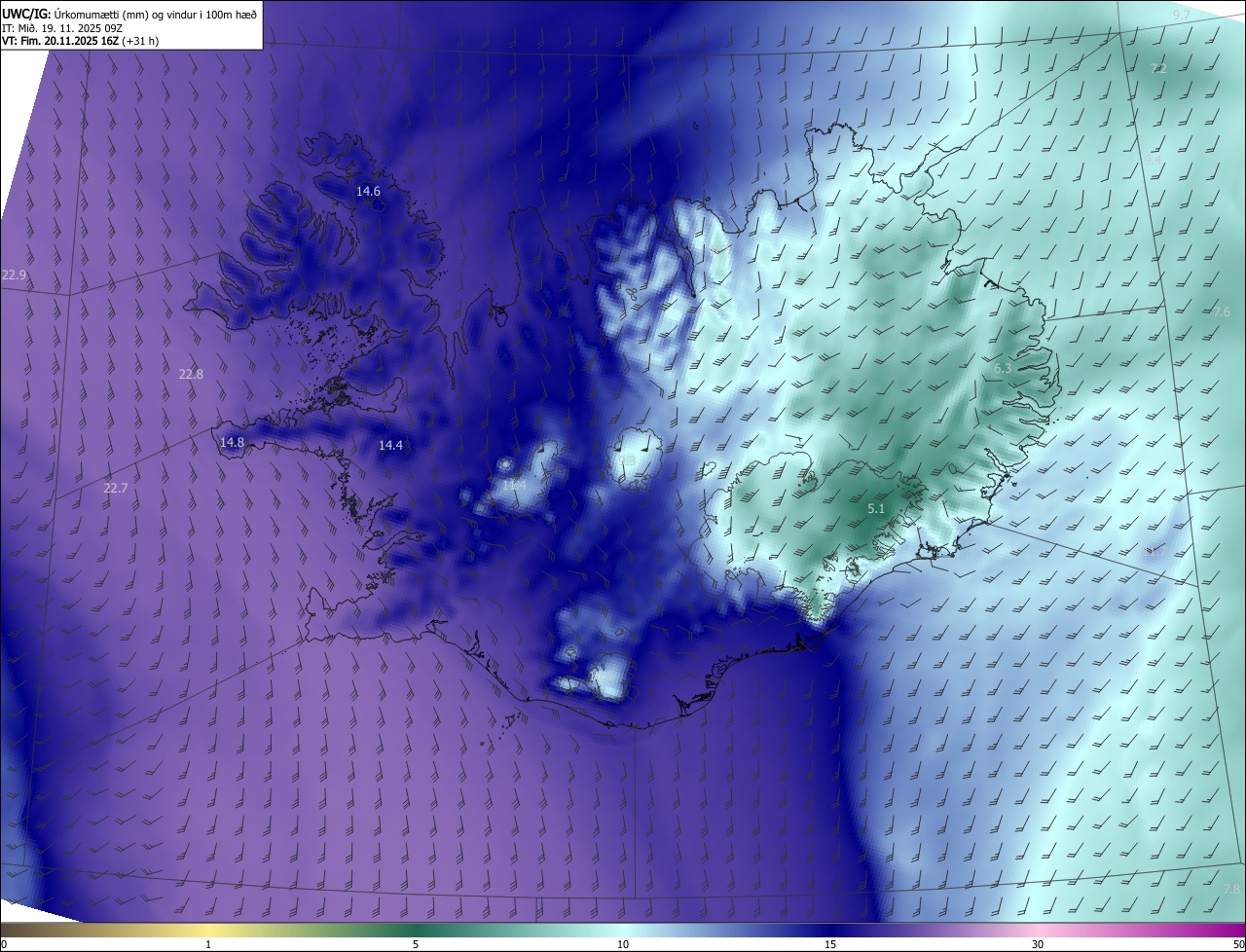Click the 11.7 value on the map
Image resolution: width=1246 pixels, height=952 pixels.
coord(1154,551)
